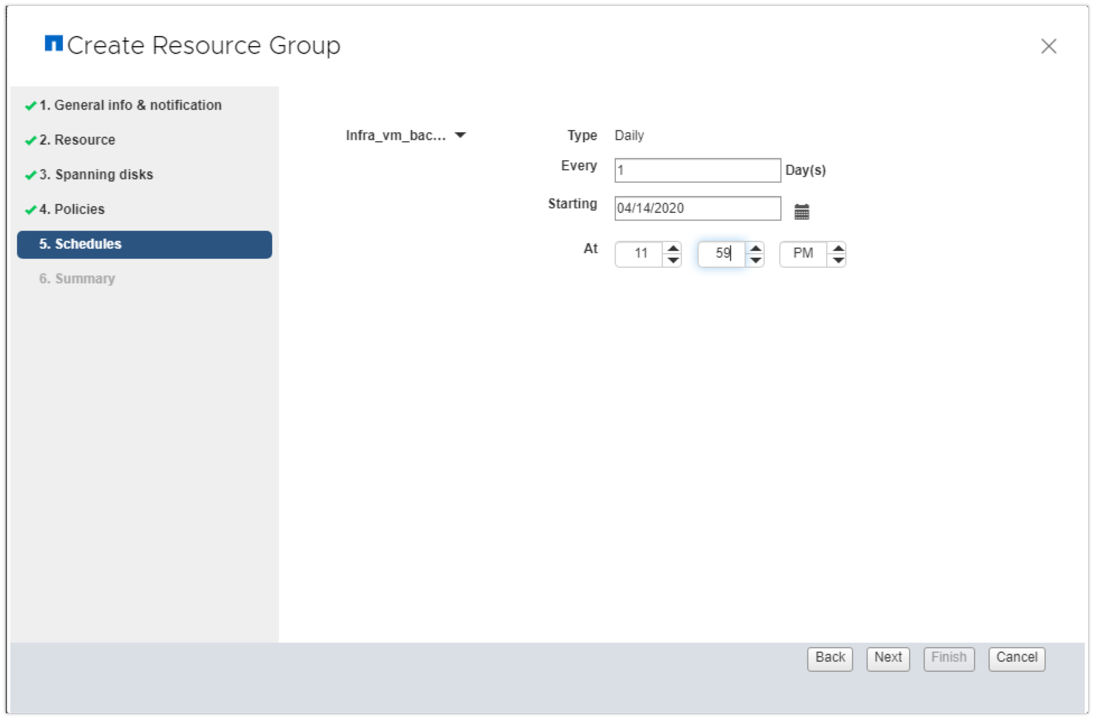Cancel the resource group wizard
The image size is (1094, 719).
point(1017,658)
